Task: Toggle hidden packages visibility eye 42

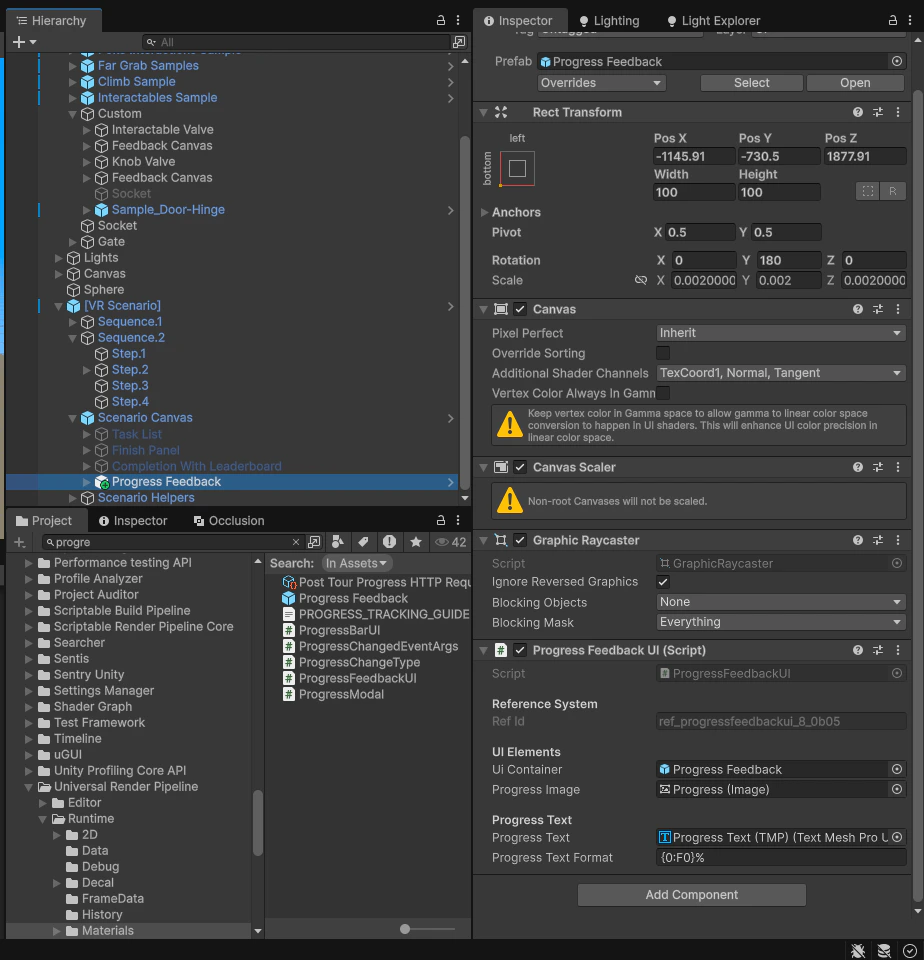Action: click(x=451, y=542)
